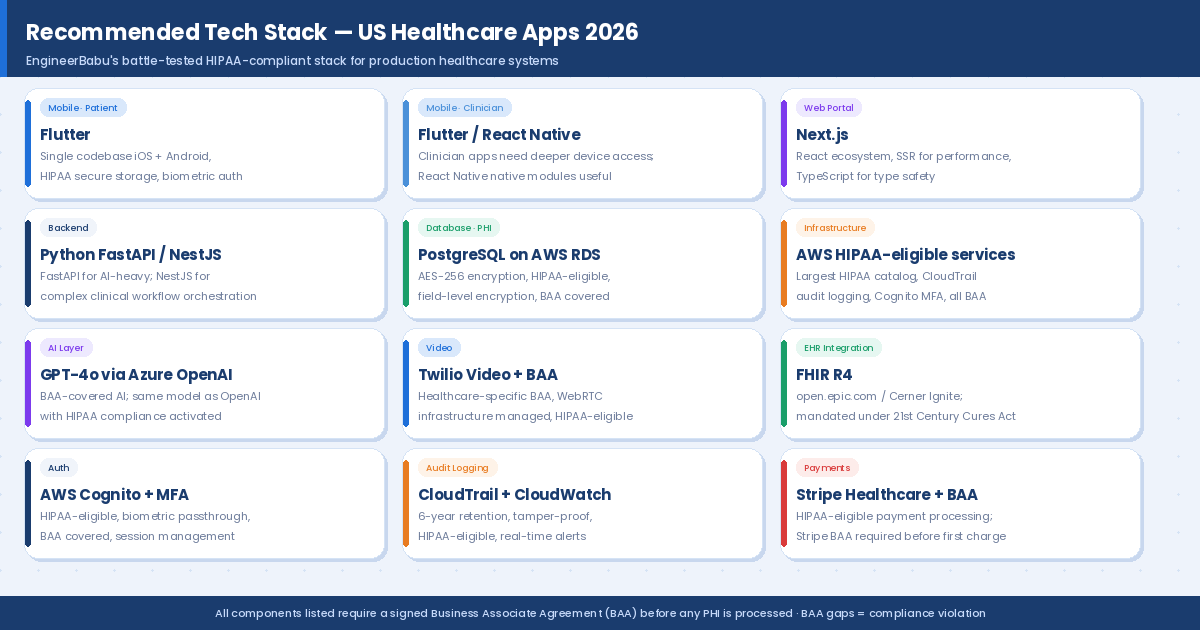The image size is (1200, 630).
Task: Click the 'Web Portal' tag badge
Action: tap(829, 108)
